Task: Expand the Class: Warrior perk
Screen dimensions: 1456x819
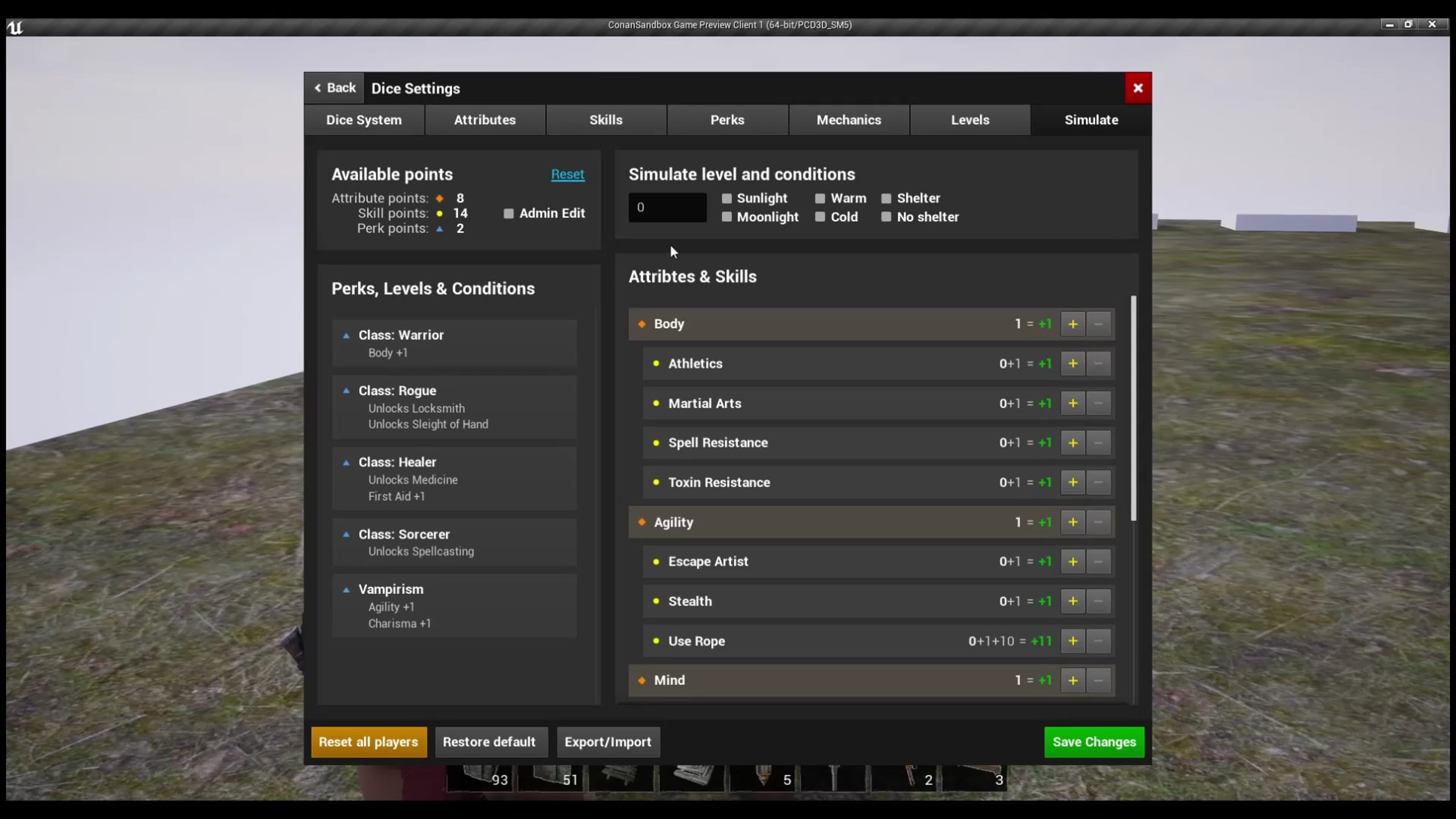Action: pos(346,335)
